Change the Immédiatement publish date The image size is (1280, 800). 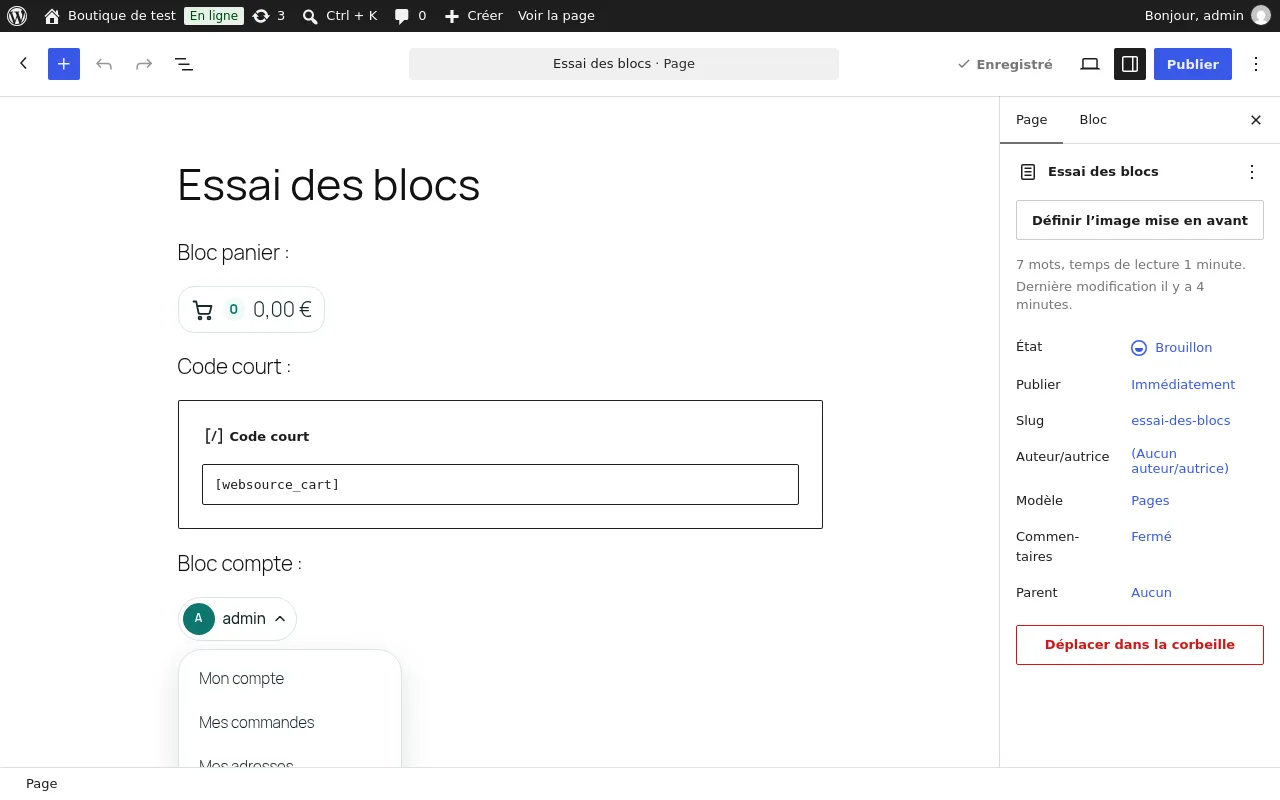click(1183, 384)
